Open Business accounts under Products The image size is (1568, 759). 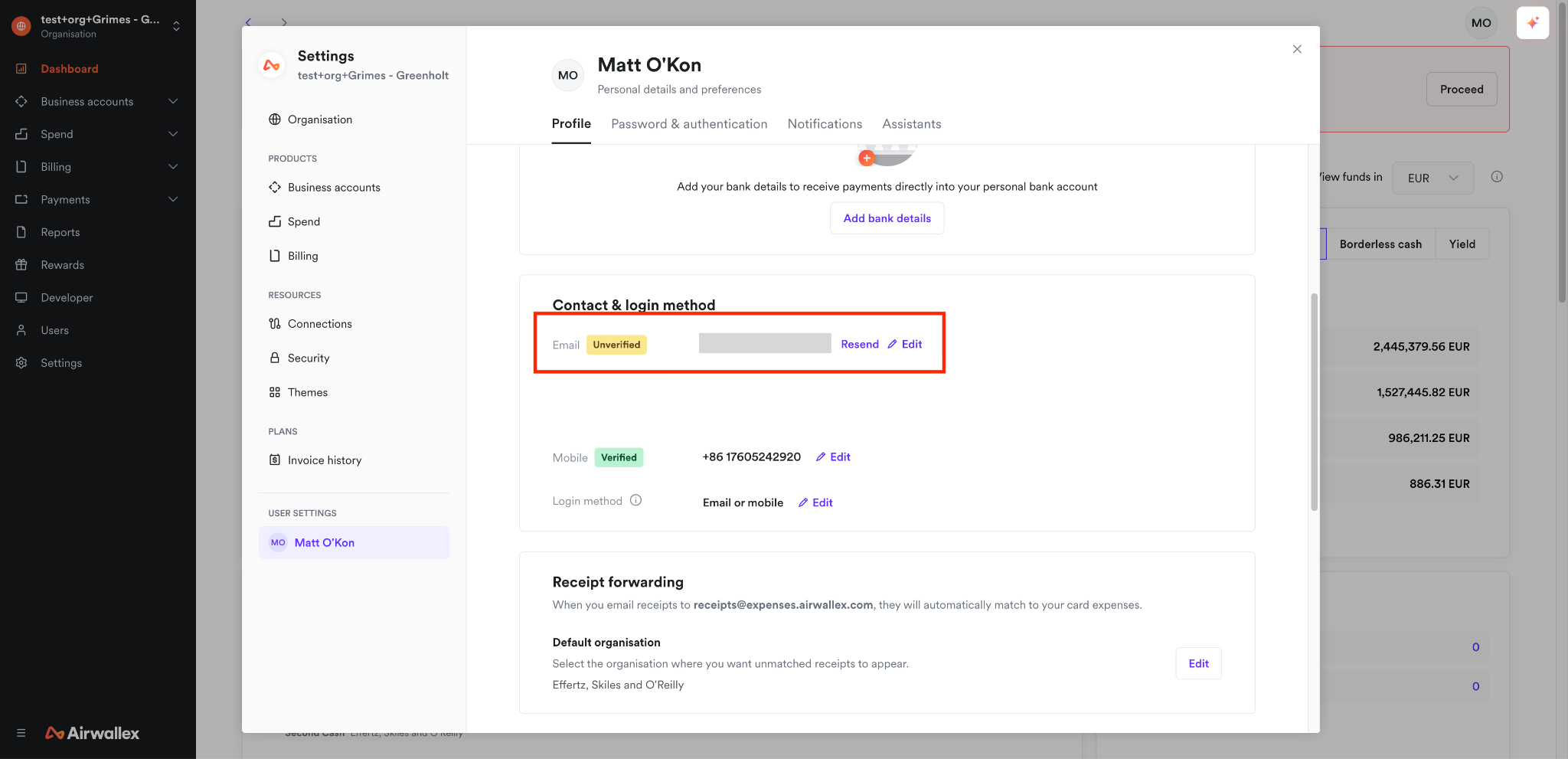pos(334,188)
